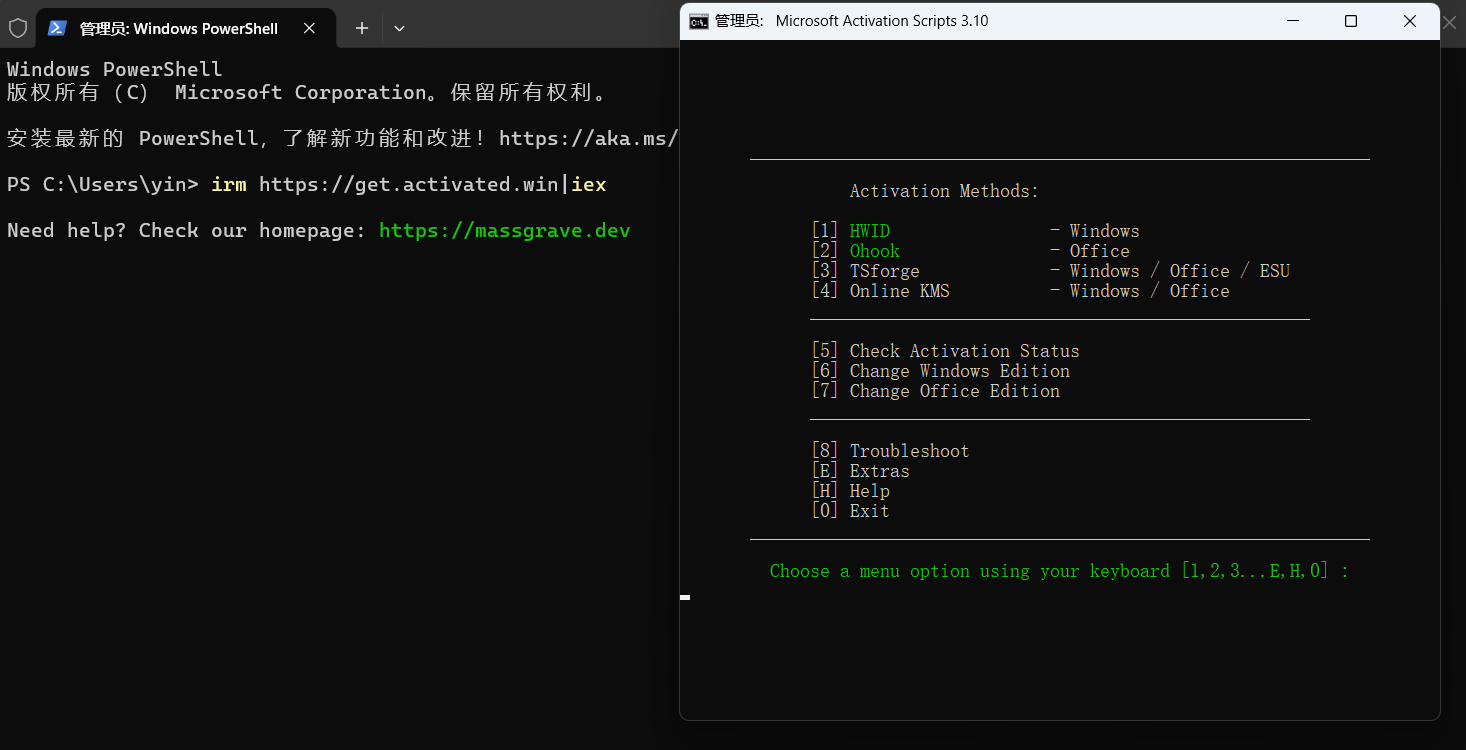The image size is (1466, 750).
Task: Click the "irm" command word
Action: click(229, 185)
